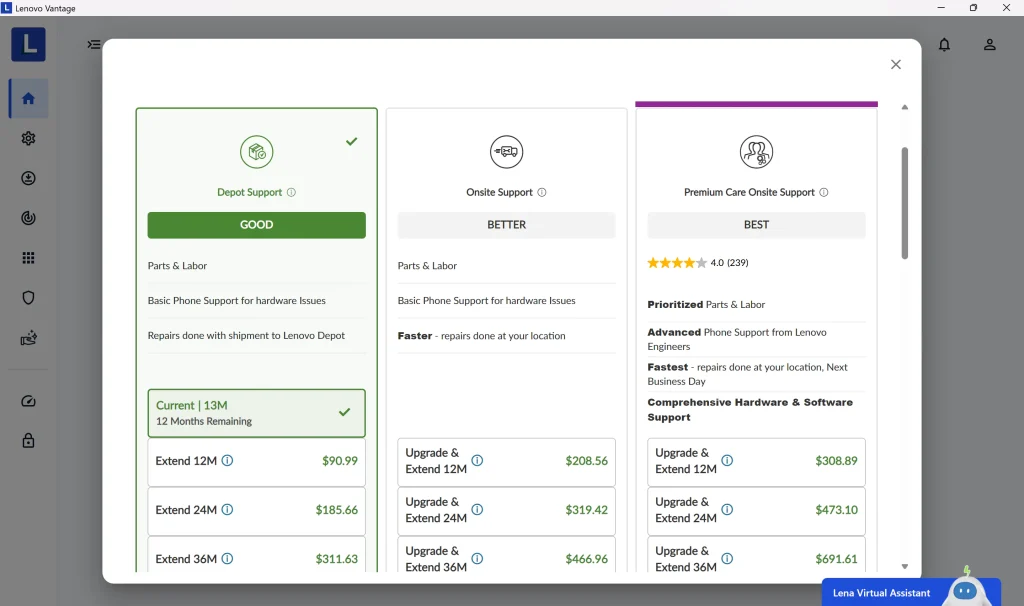Show info for Depot Support
This screenshot has width=1024, height=606.
pos(291,192)
